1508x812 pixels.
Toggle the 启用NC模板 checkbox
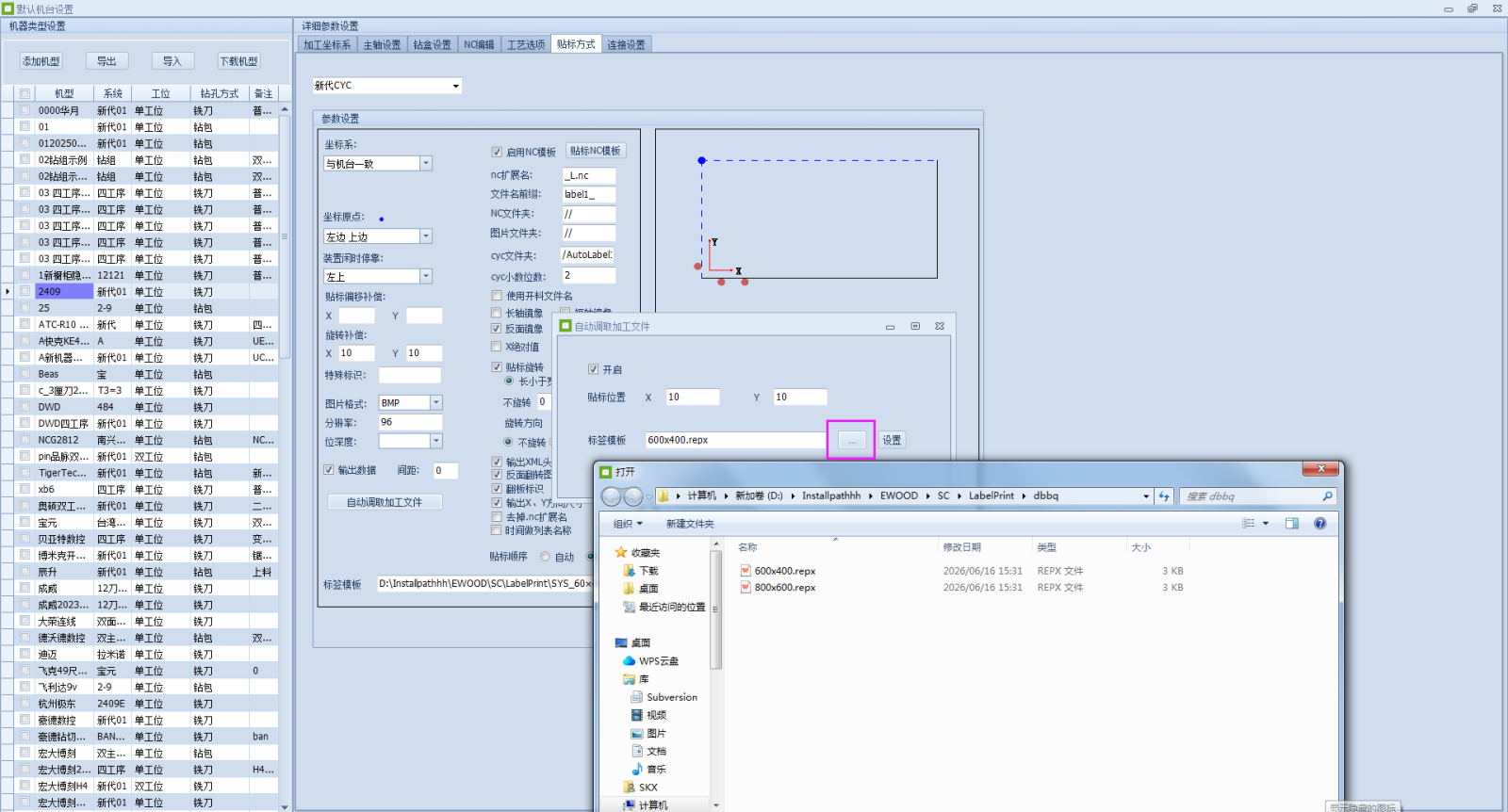tap(497, 152)
